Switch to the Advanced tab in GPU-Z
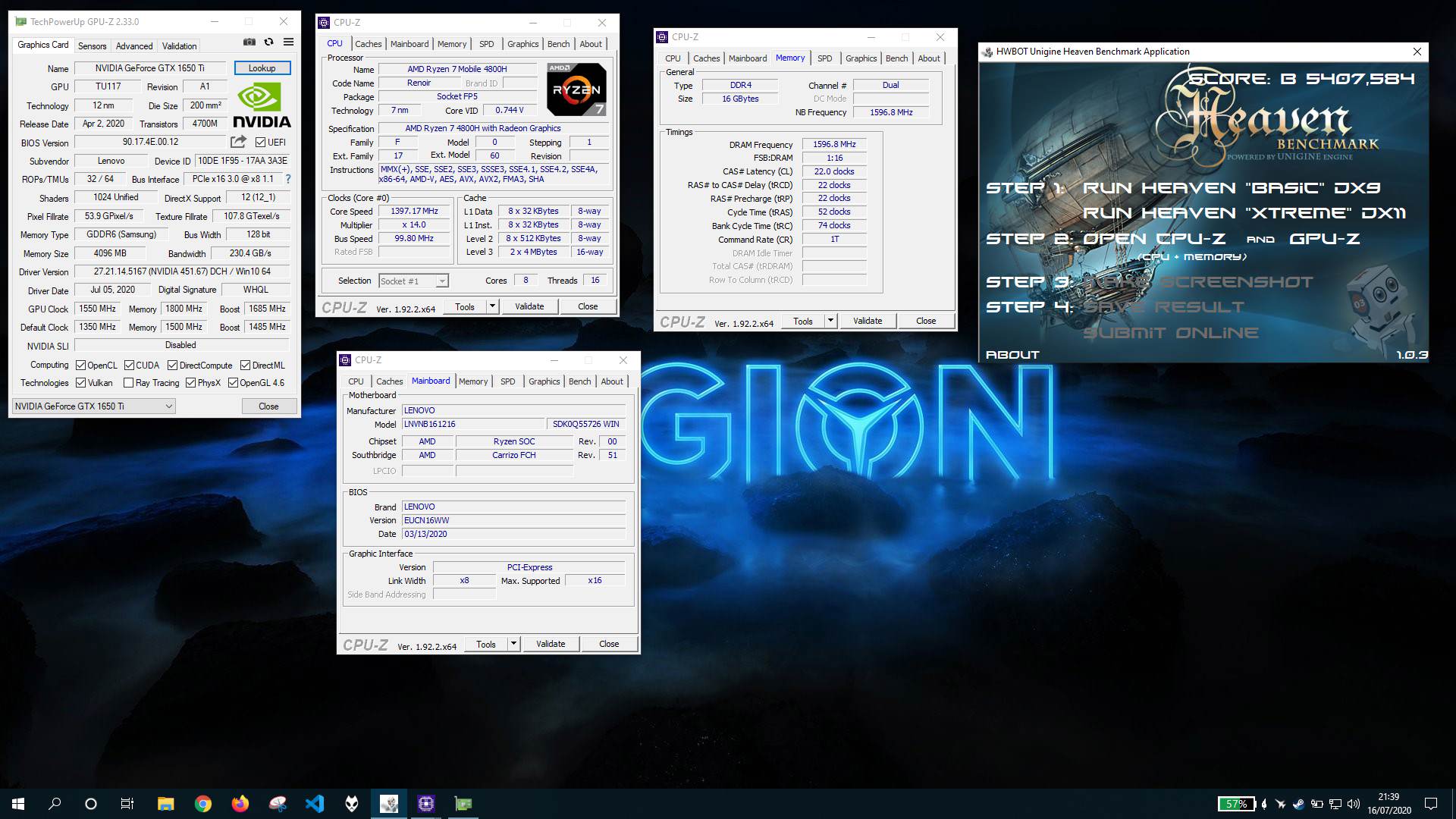The height and width of the screenshot is (819, 1456). coord(134,46)
